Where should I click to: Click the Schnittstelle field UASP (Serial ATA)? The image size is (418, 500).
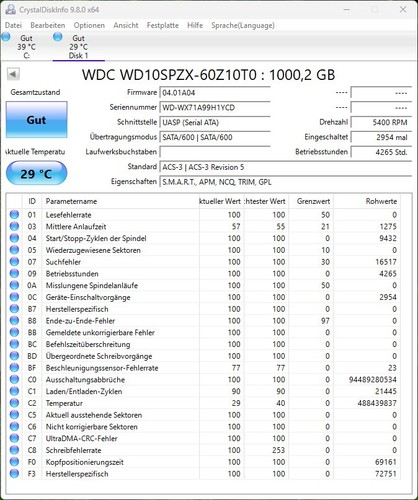coord(215,122)
